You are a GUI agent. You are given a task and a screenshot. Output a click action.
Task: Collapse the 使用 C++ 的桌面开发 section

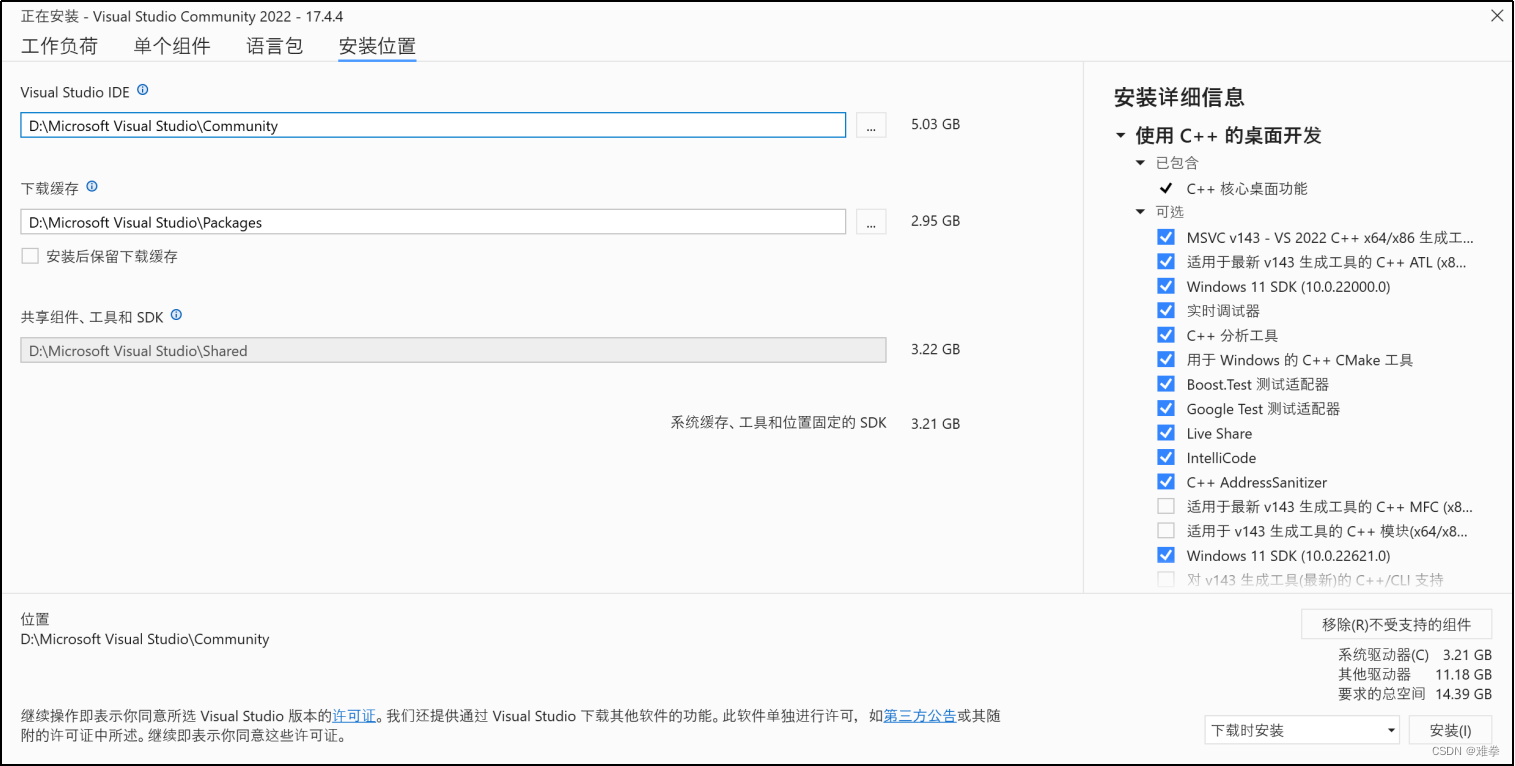click(1121, 136)
